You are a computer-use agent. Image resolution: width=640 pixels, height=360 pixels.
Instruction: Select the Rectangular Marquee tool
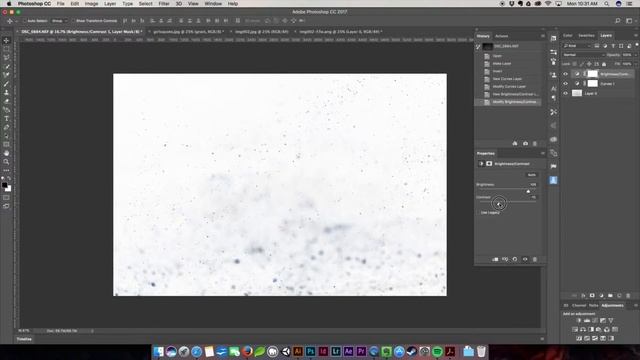click(6, 49)
